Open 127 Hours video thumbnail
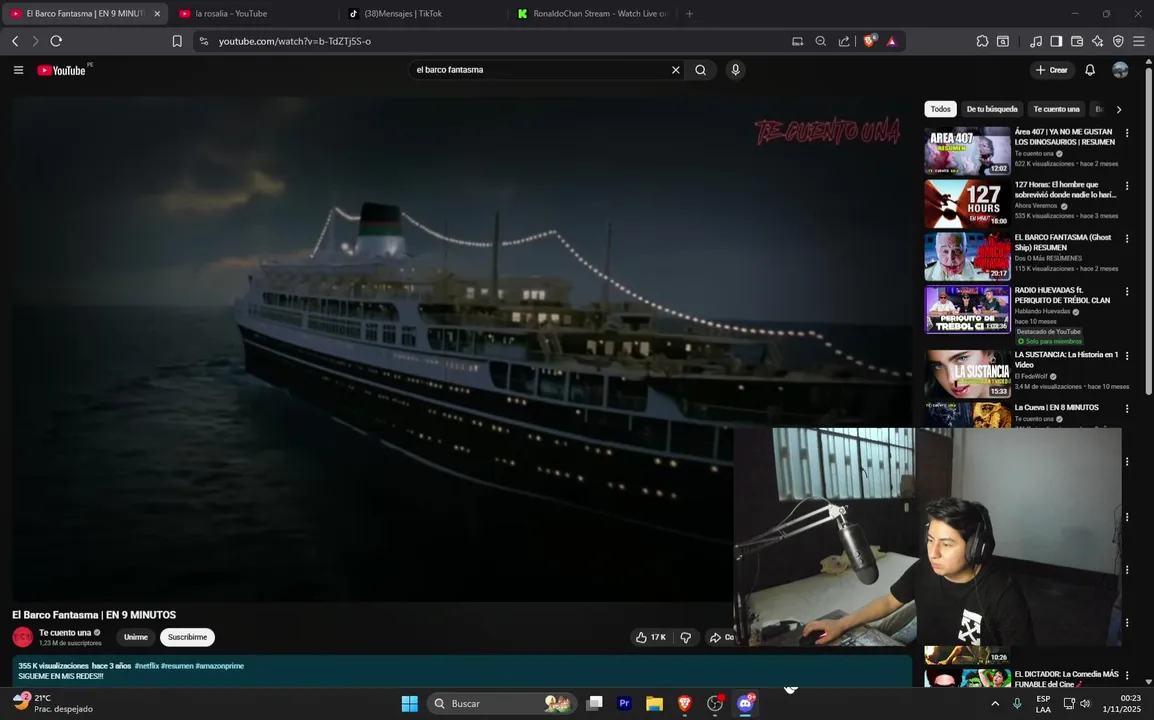 click(x=967, y=203)
